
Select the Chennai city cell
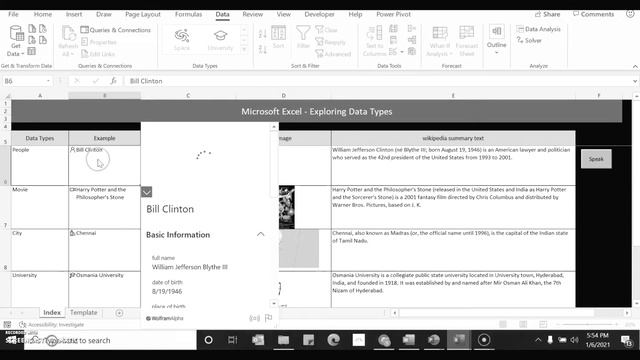pyautogui.click(x=104, y=250)
